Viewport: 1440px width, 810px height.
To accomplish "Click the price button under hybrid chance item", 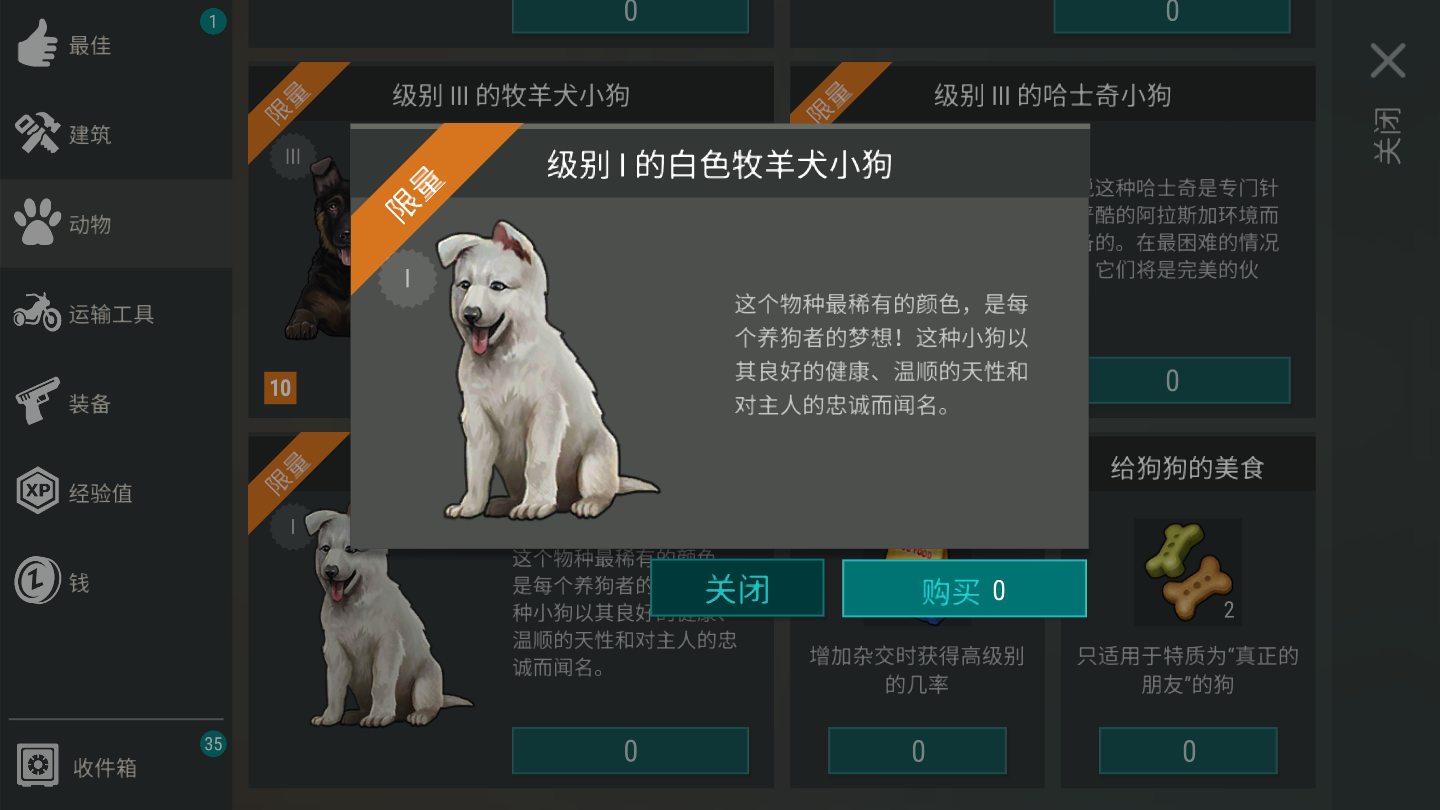I will [917, 751].
